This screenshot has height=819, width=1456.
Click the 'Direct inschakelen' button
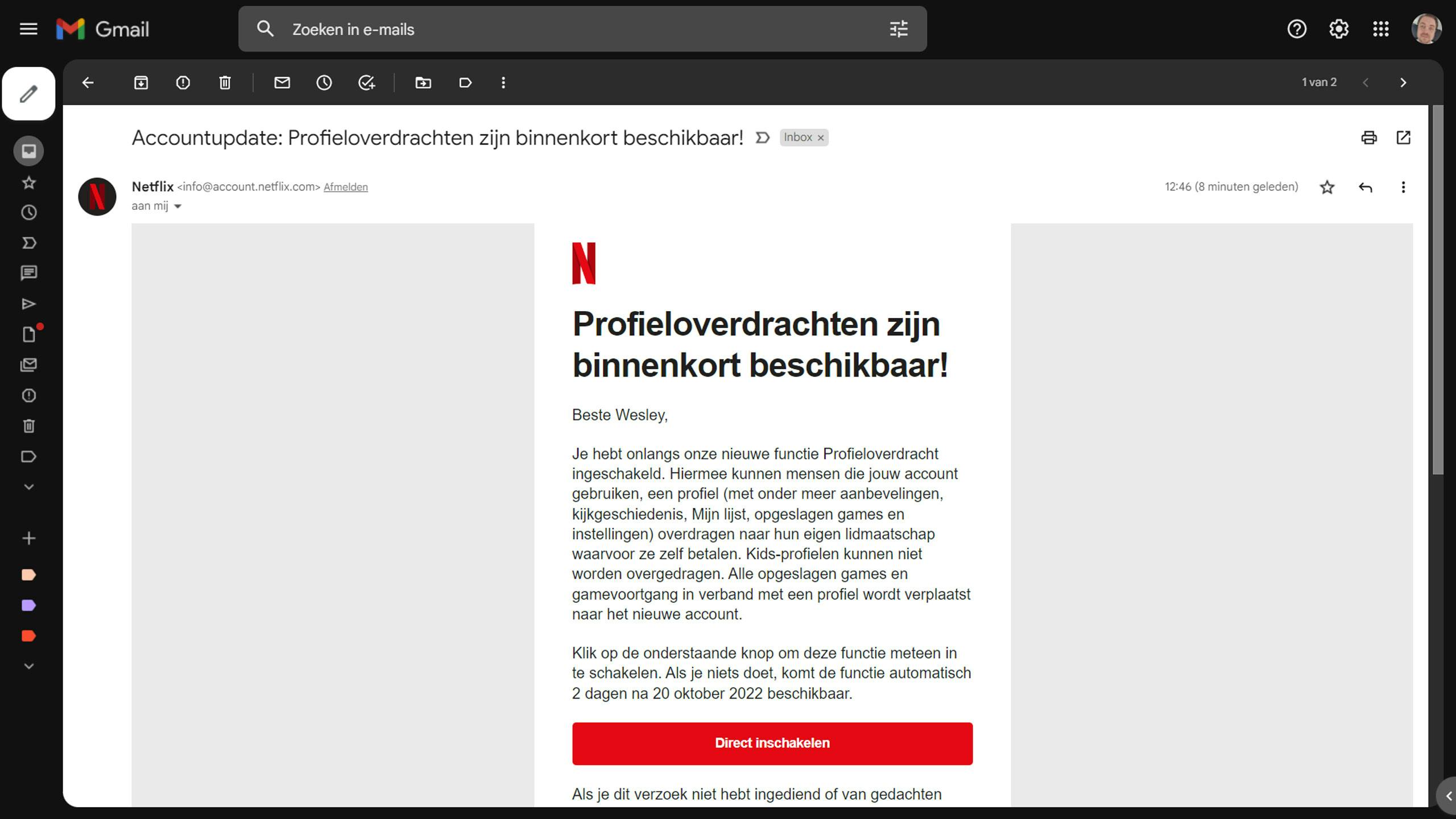pos(772,743)
